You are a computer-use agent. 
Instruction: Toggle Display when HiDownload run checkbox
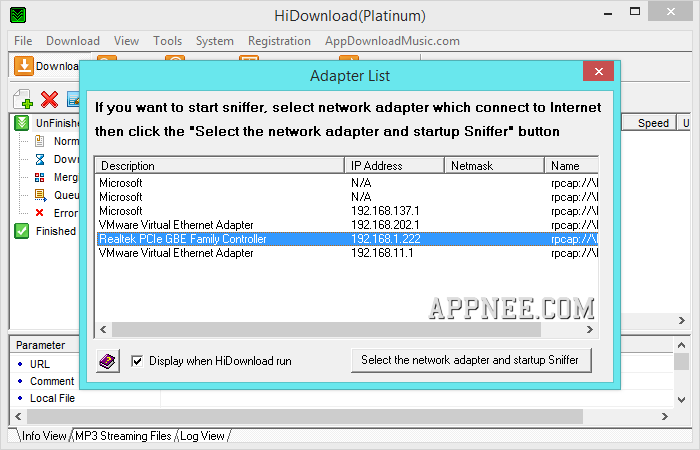137,361
